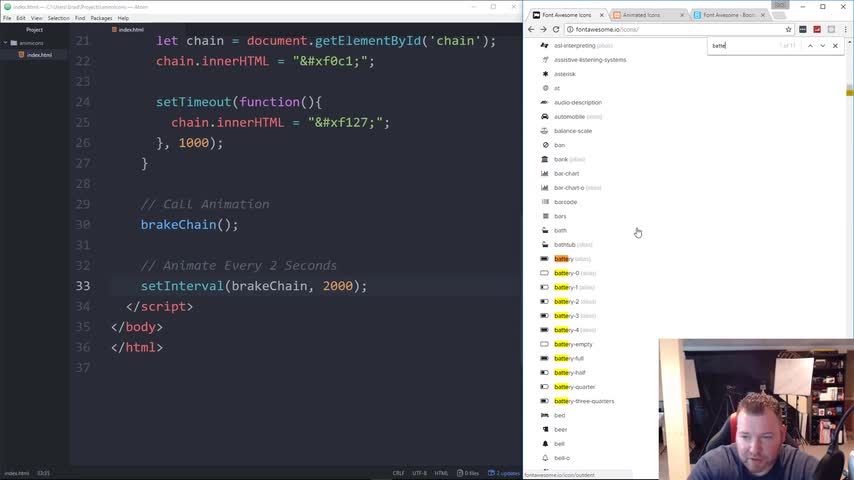Screen dimensions: 854x480
Task: Open the File menu in Atom
Action: [x=7, y=18]
